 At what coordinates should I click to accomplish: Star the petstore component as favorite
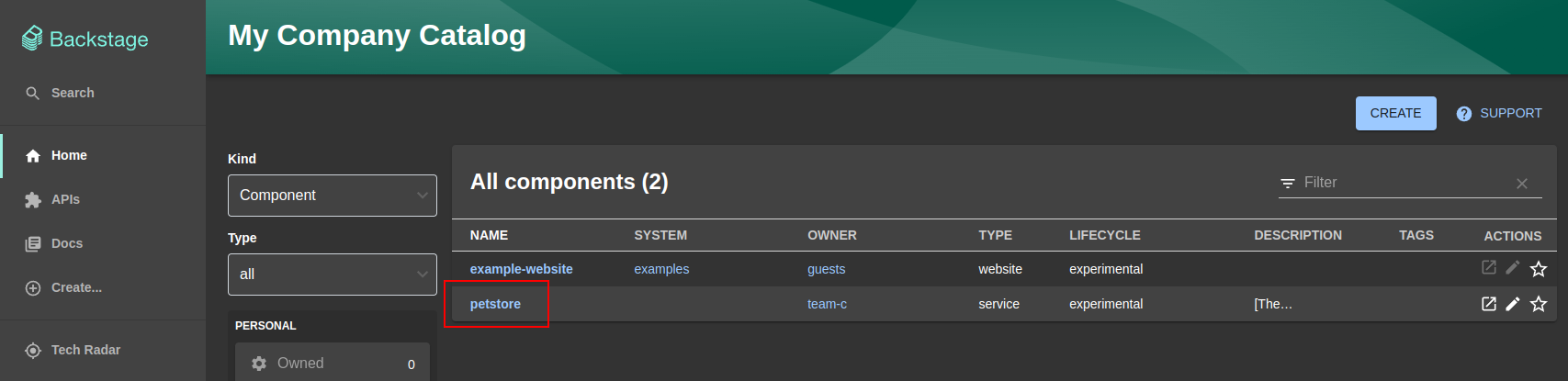(x=1539, y=304)
